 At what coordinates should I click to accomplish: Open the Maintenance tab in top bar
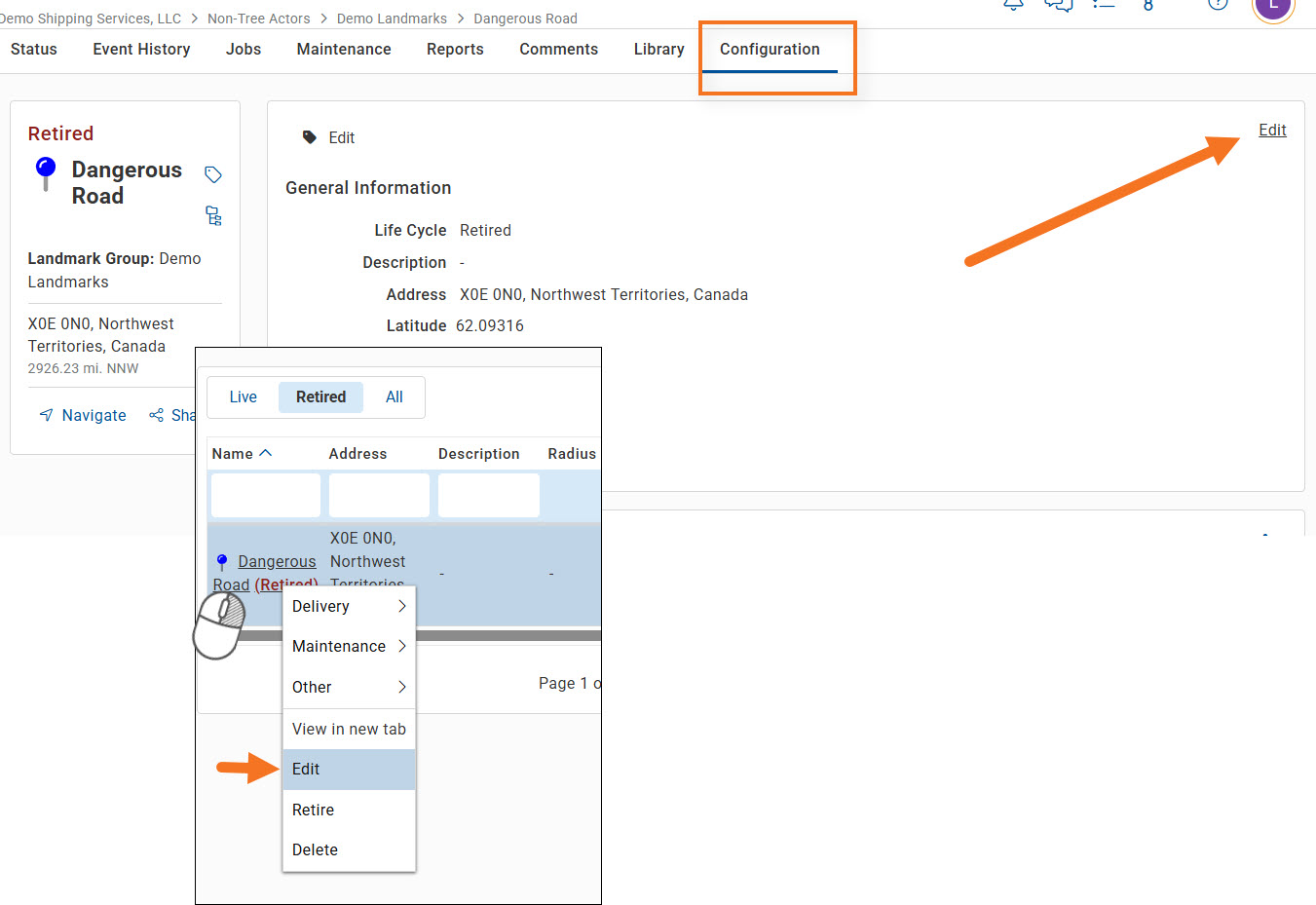[344, 49]
